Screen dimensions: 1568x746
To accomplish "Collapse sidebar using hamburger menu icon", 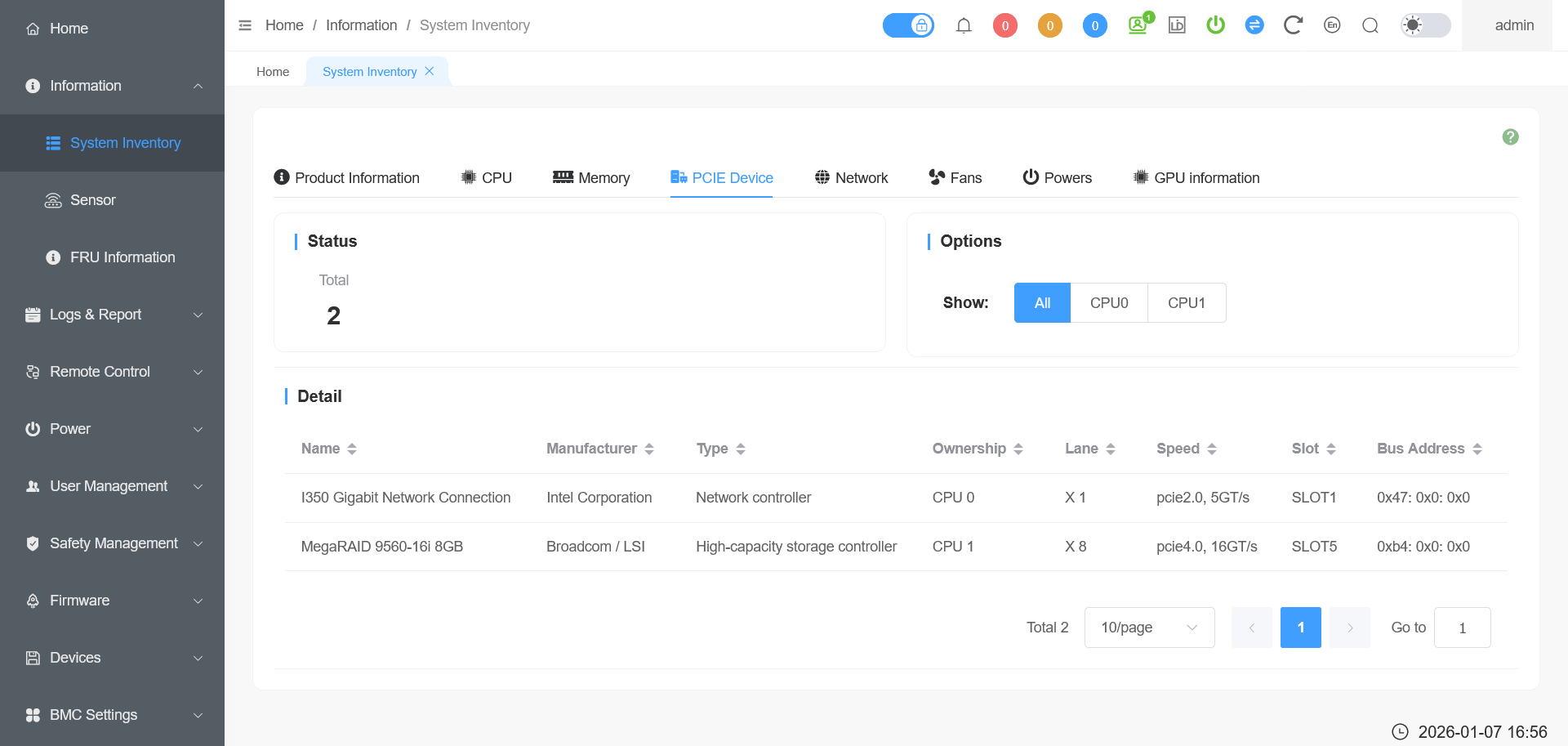I will [245, 25].
